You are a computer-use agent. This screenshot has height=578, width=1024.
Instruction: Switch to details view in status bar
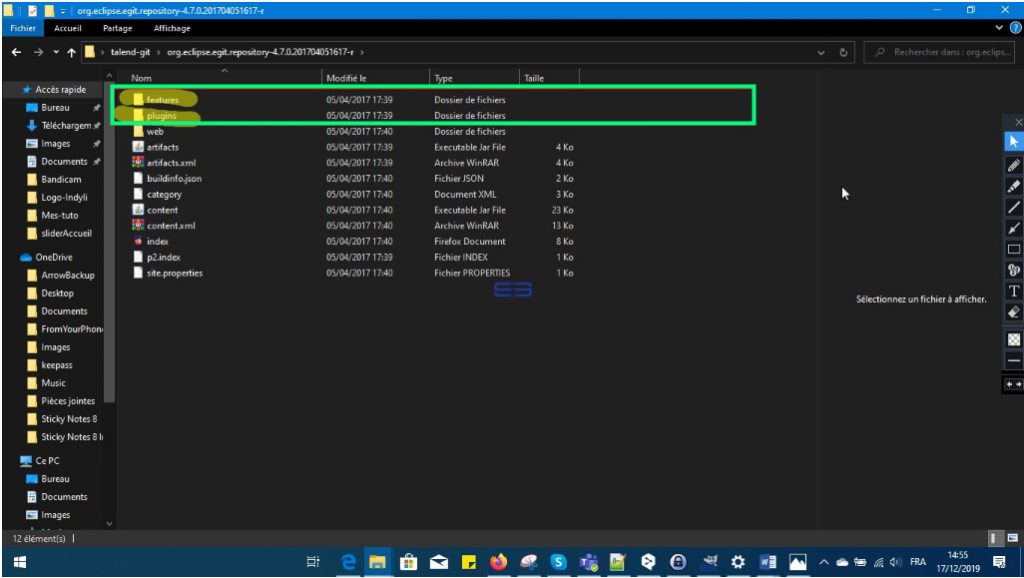pyautogui.click(x=994, y=538)
